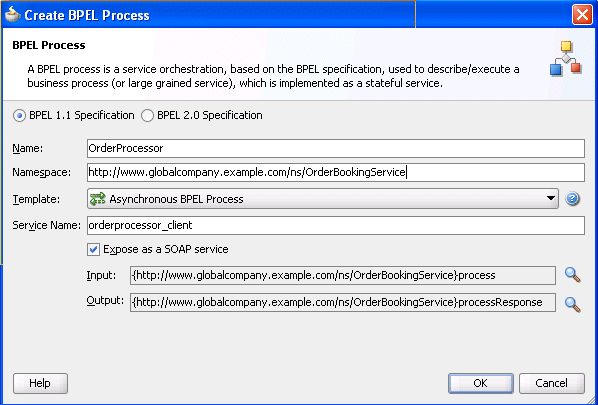
Task: Click the Input process element field
Action: [x=342, y=275]
